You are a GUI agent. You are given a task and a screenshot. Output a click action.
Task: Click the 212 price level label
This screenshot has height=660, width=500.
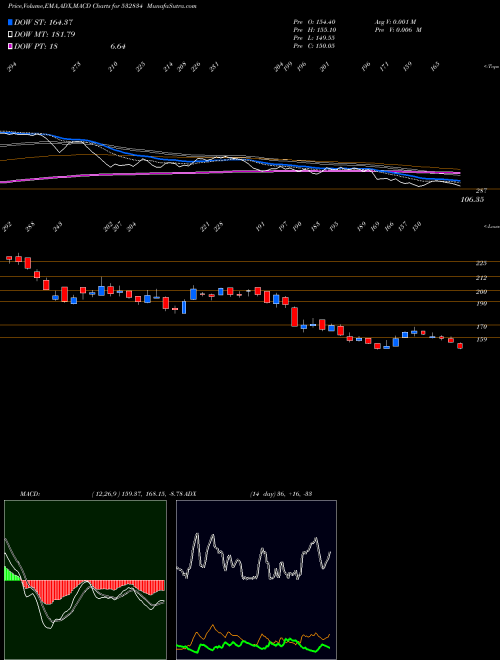pyautogui.click(x=481, y=278)
